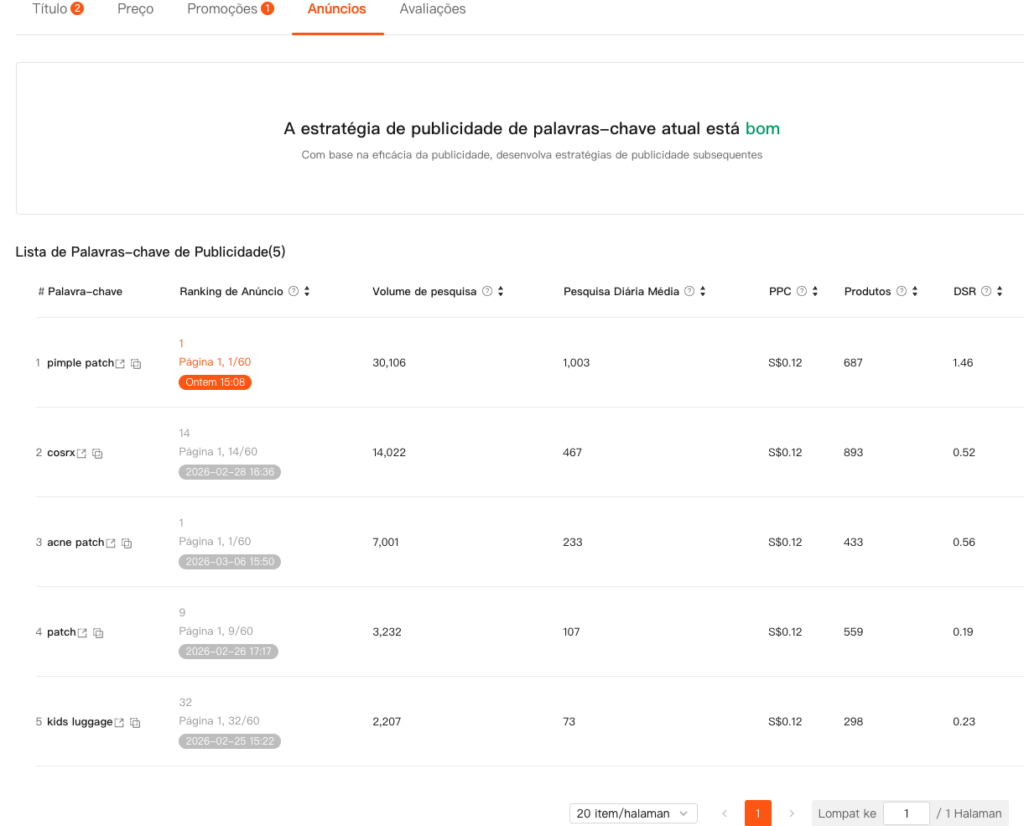Click help icon next to PPC
1024x826 pixels.
coord(802,291)
